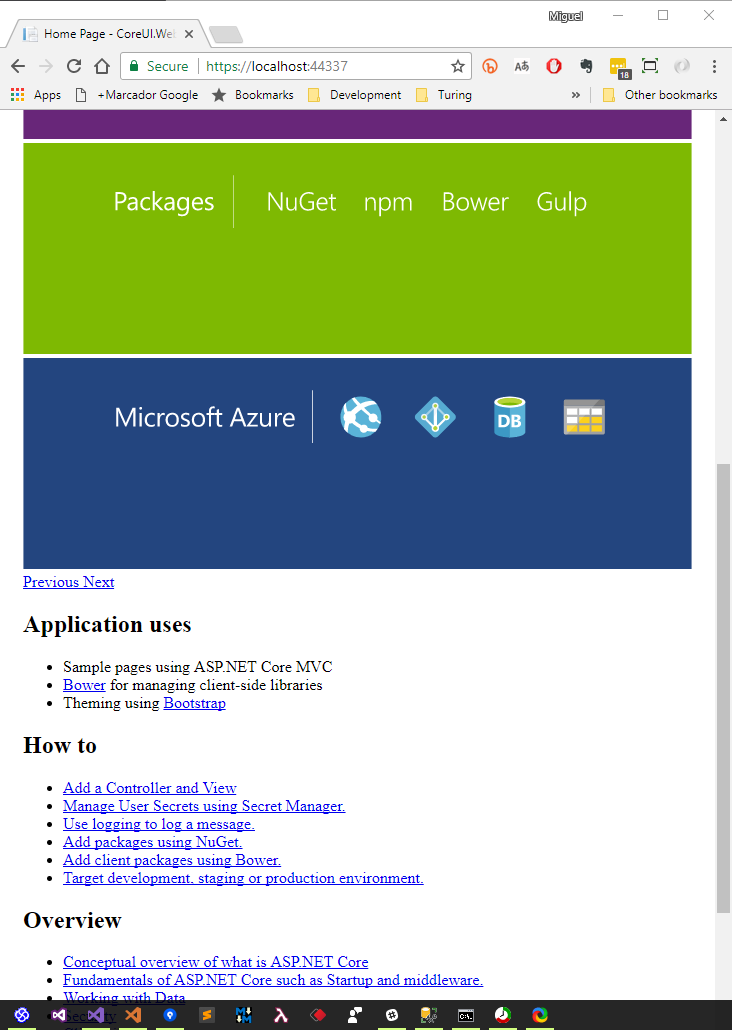
Task: Click the Azure table storage icon
Action: pos(584,417)
